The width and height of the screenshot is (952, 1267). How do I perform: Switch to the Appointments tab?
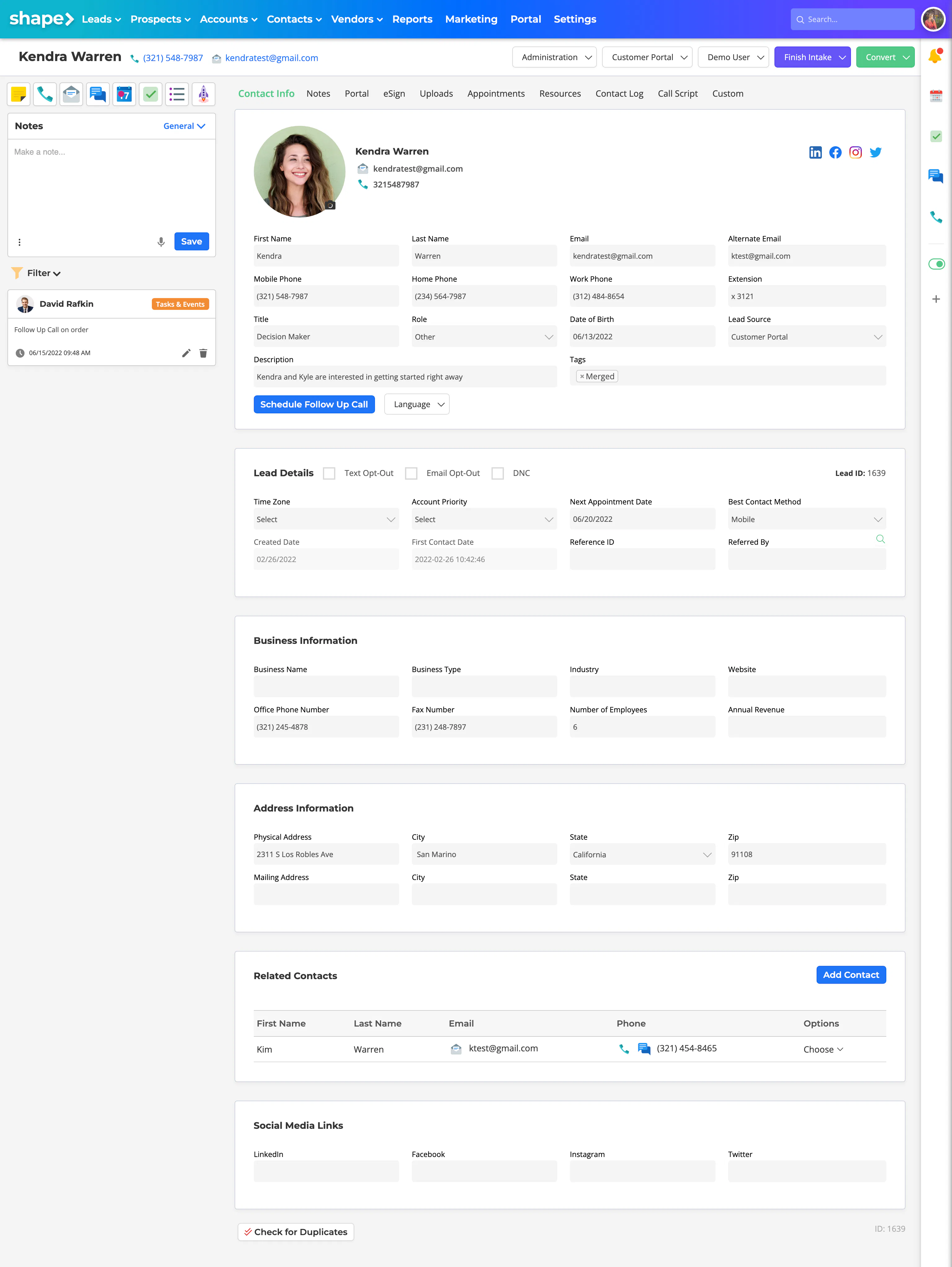pyautogui.click(x=496, y=93)
